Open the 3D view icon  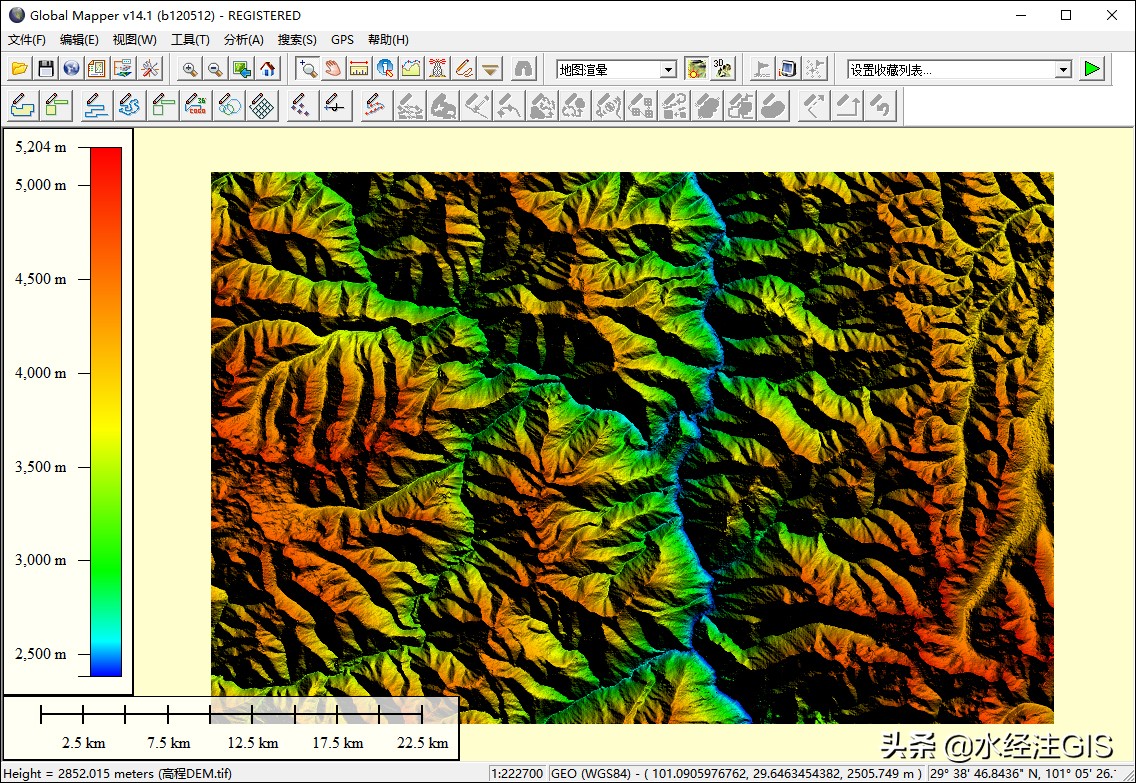pos(722,69)
